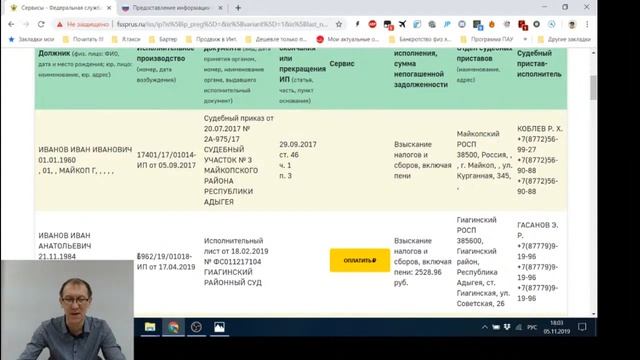Click the lightning bolt extension icon
Viewport: 640px width, 360px height.
pos(358,24)
